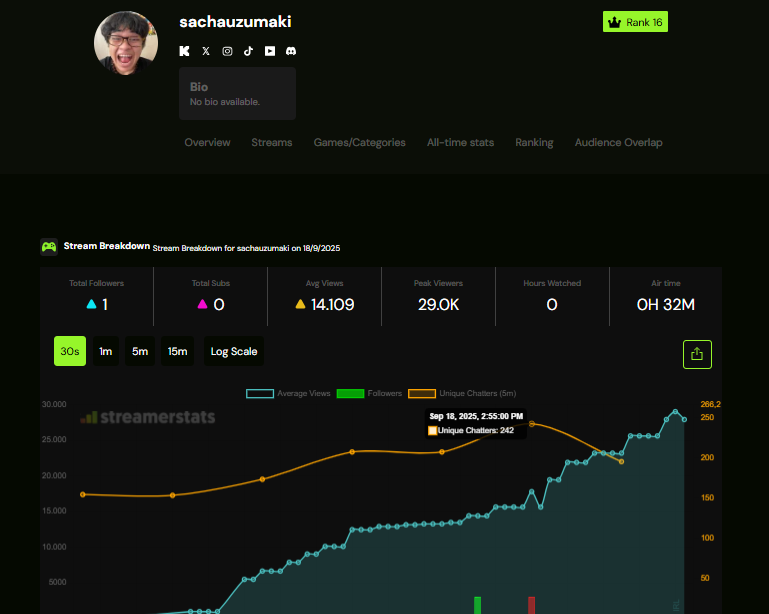This screenshot has width=769, height=614.
Task: Click the first orange Unique Chatters point
Action: click(x=82, y=494)
